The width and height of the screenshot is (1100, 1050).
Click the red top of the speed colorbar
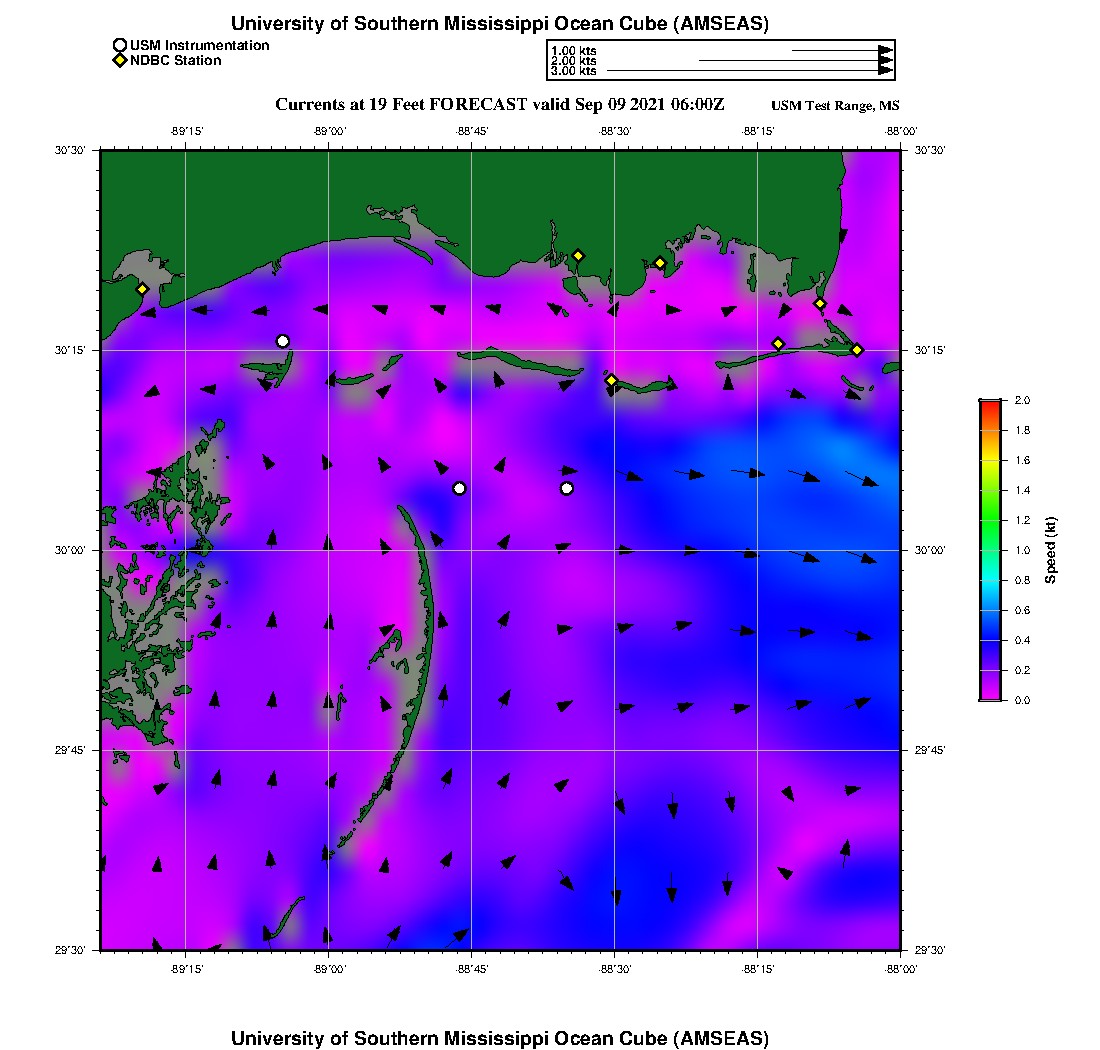(x=990, y=404)
